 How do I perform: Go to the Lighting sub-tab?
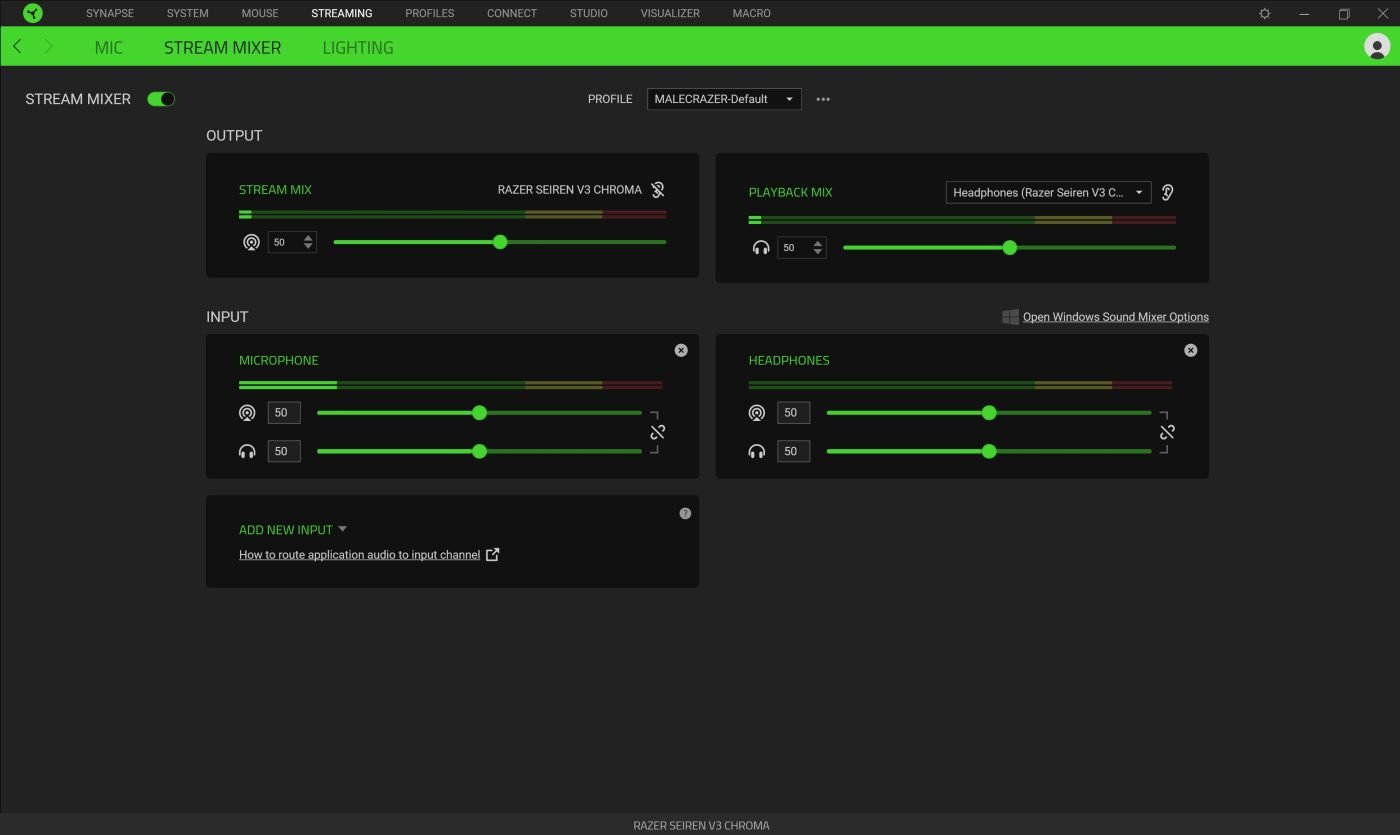358,47
